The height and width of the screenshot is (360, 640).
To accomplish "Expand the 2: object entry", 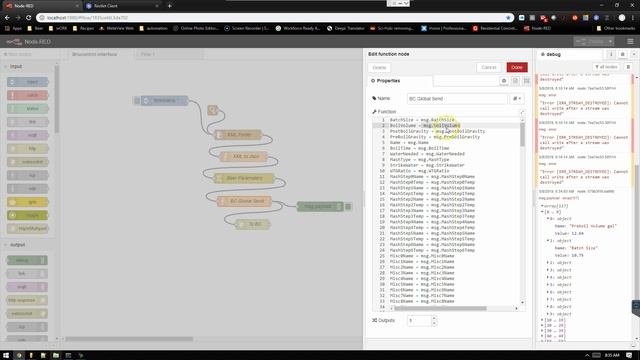I will (x=548, y=263).
